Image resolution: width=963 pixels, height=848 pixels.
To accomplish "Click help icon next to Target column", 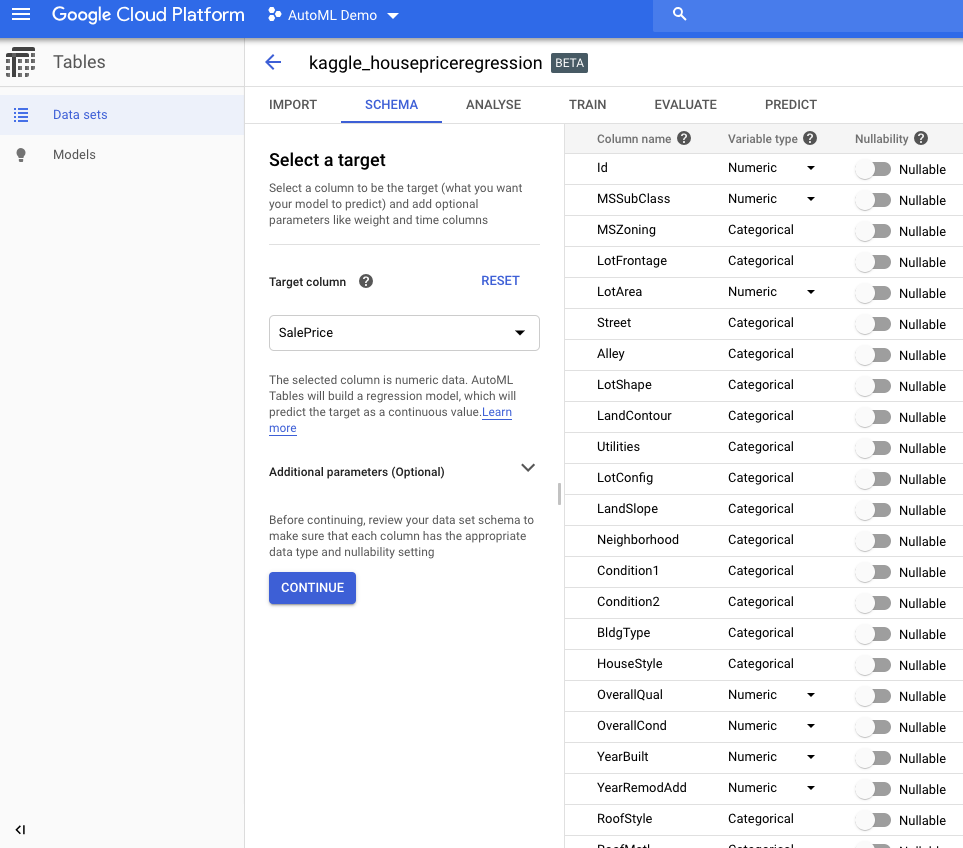I will pyautogui.click(x=365, y=281).
